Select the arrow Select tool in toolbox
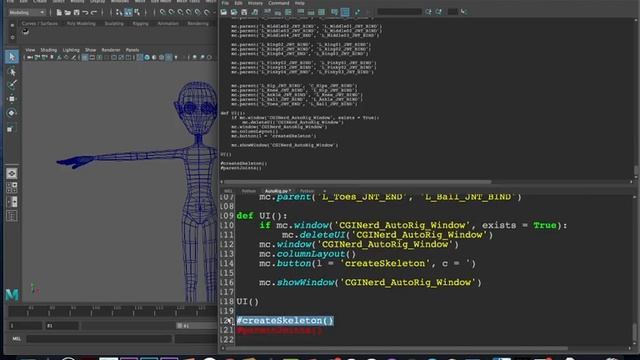The width and height of the screenshot is (640, 360). coord(12,57)
